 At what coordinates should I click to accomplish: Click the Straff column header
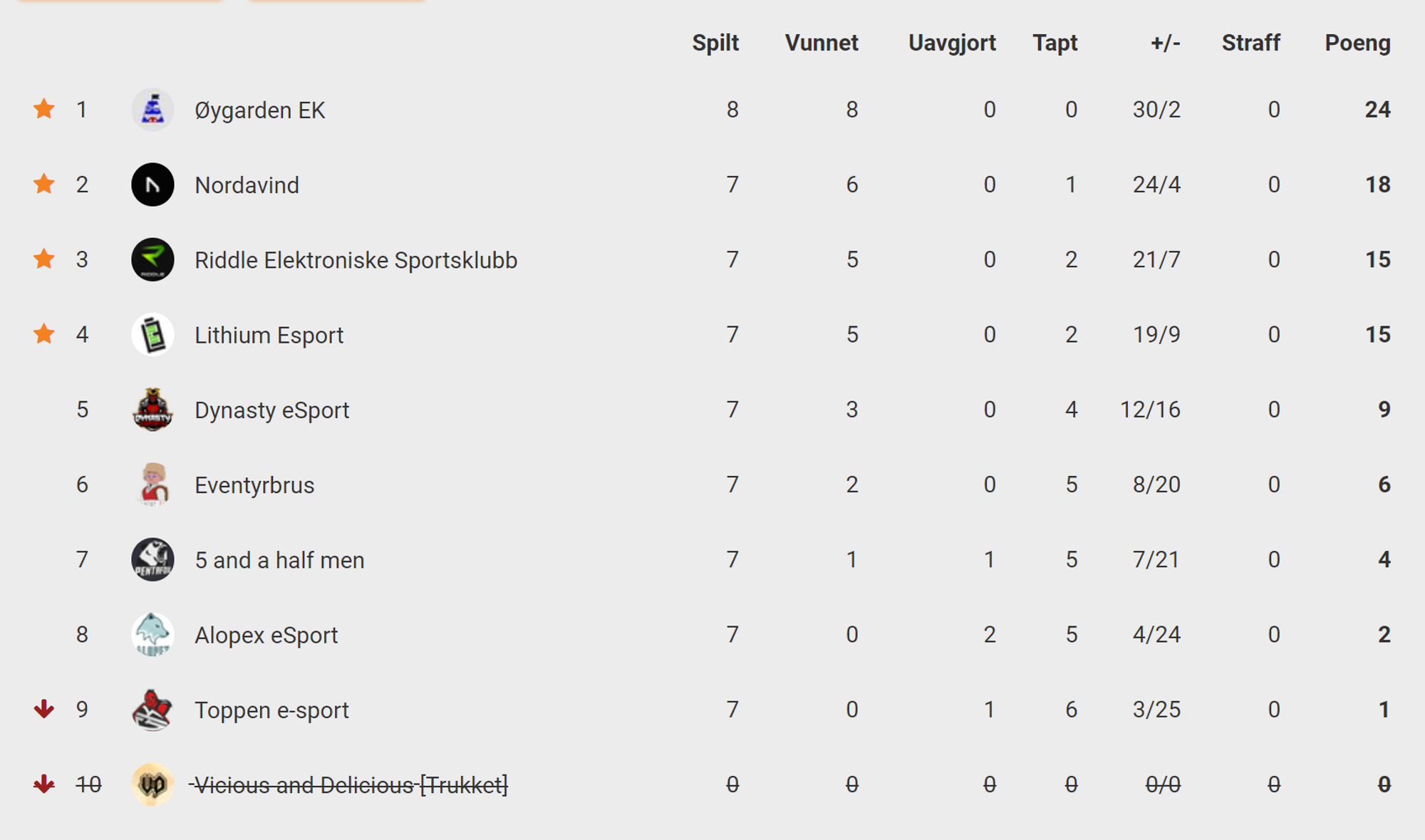[1251, 43]
